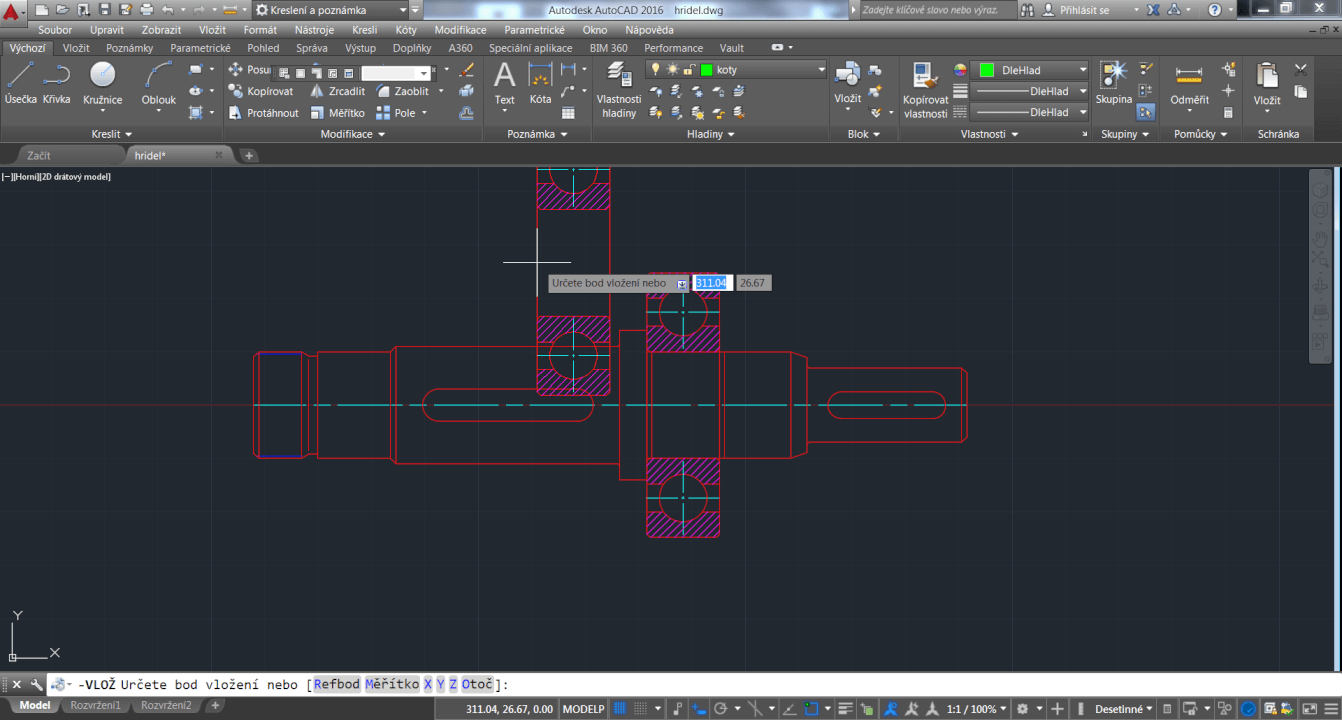
Task: Select the Protáhnout stretch tool
Action: pos(263,113)
